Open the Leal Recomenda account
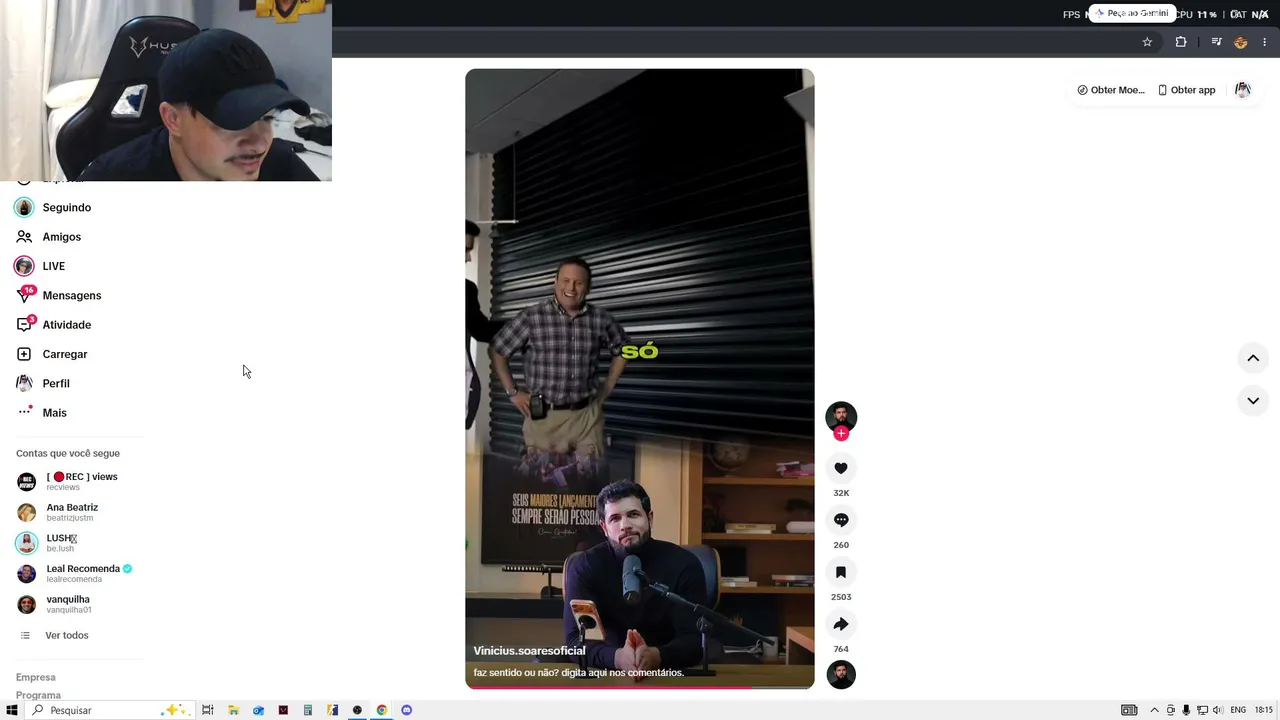Screen dimensions: 1280x720 [x=75, y=573]
